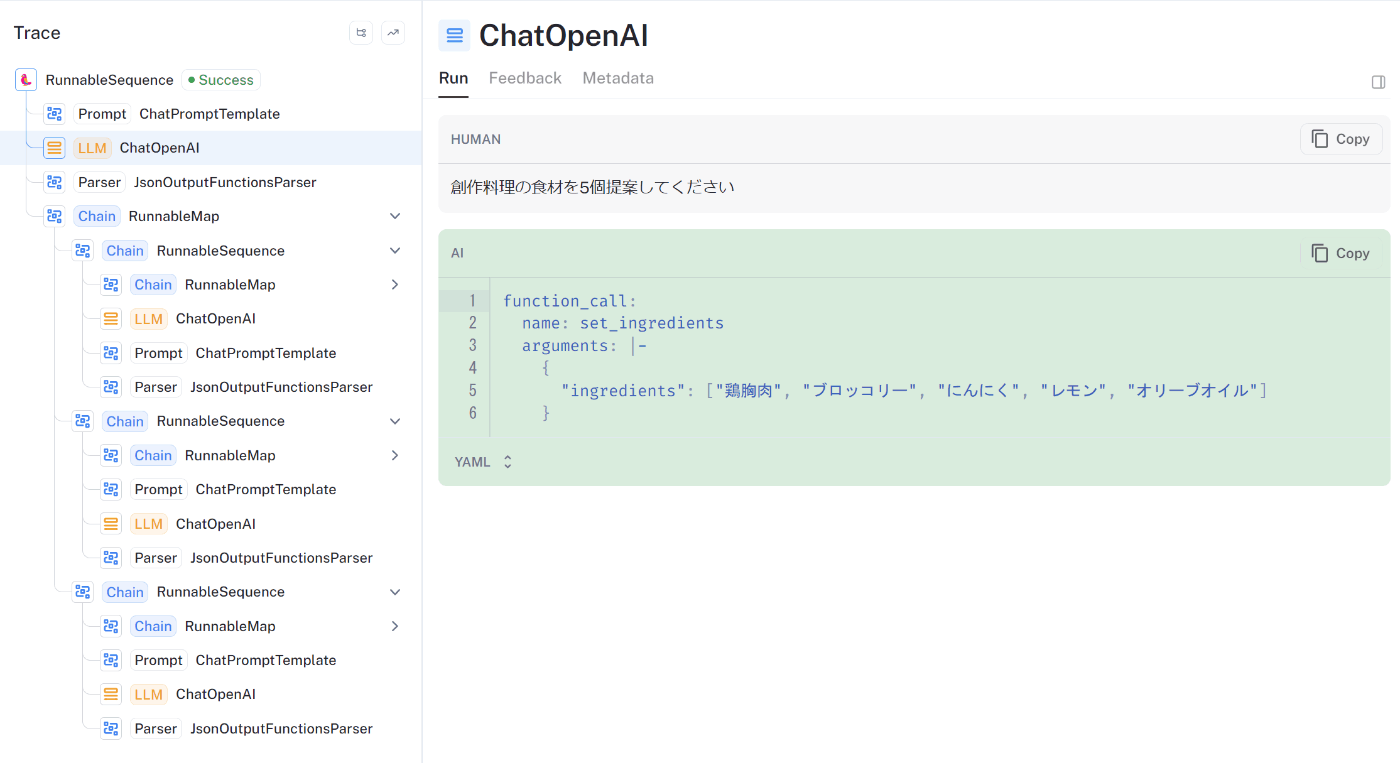Image resolution: width=1400 pixels, height=763 pixels.
Task: Click the icon of the second nested RunnableSequence
Action: point(83,421)
